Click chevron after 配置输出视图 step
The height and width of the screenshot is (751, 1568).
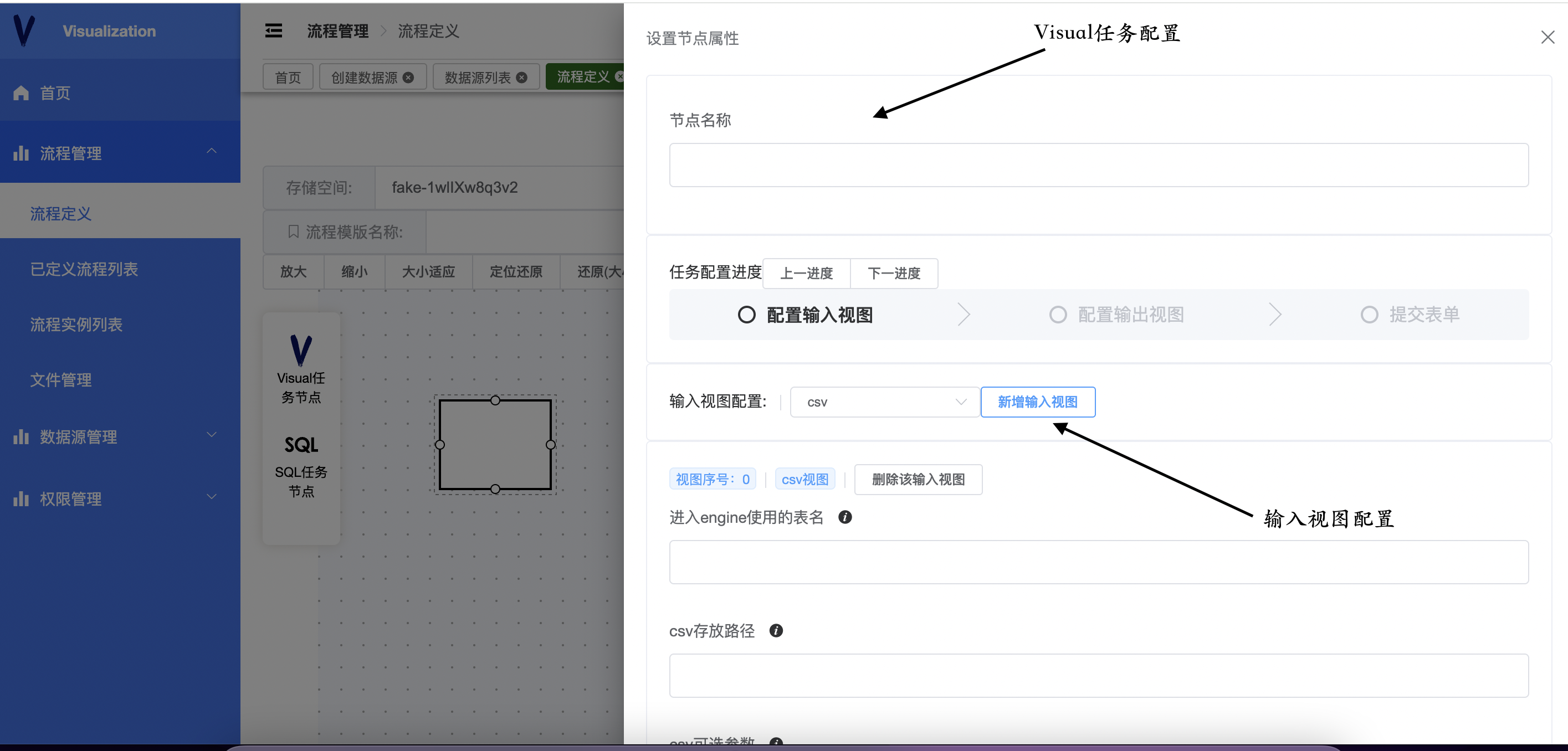pos(1275,315)
